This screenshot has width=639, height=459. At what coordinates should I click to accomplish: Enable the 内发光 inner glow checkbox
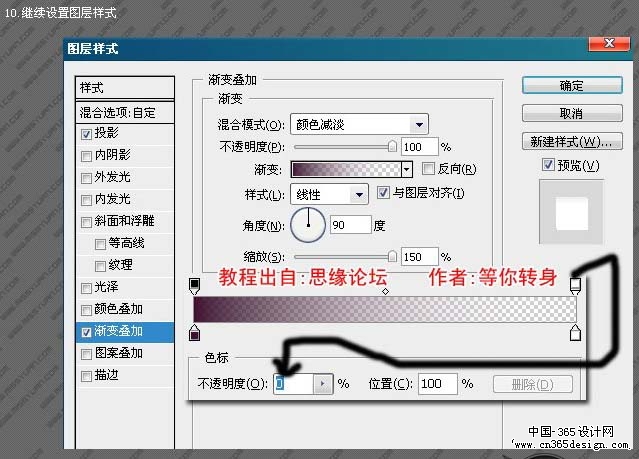coord(86,200)
